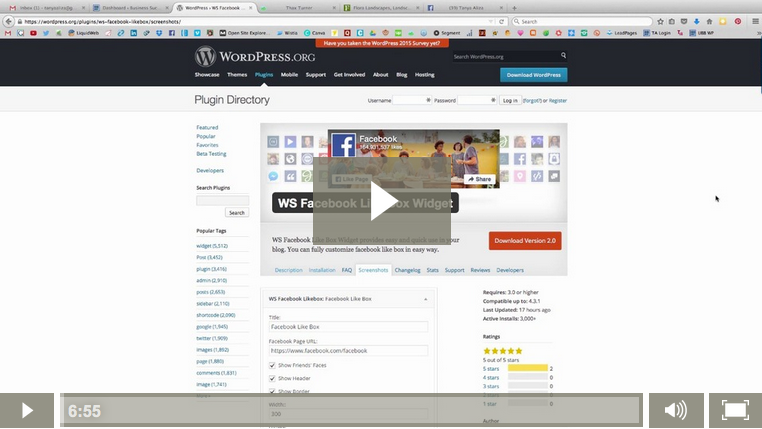This screenshot has height=429, width=762.
Task: Reload the page with the refresh icon
Action: (502, 21)
